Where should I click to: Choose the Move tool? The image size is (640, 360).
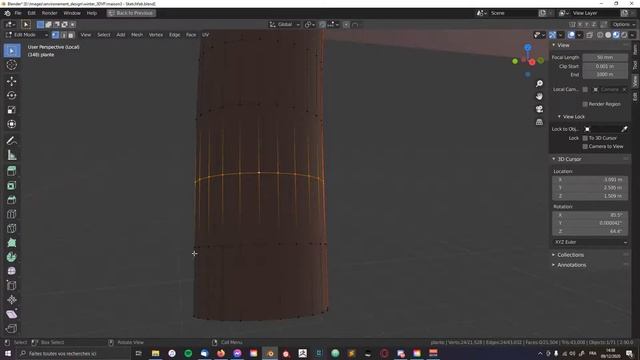11,81
